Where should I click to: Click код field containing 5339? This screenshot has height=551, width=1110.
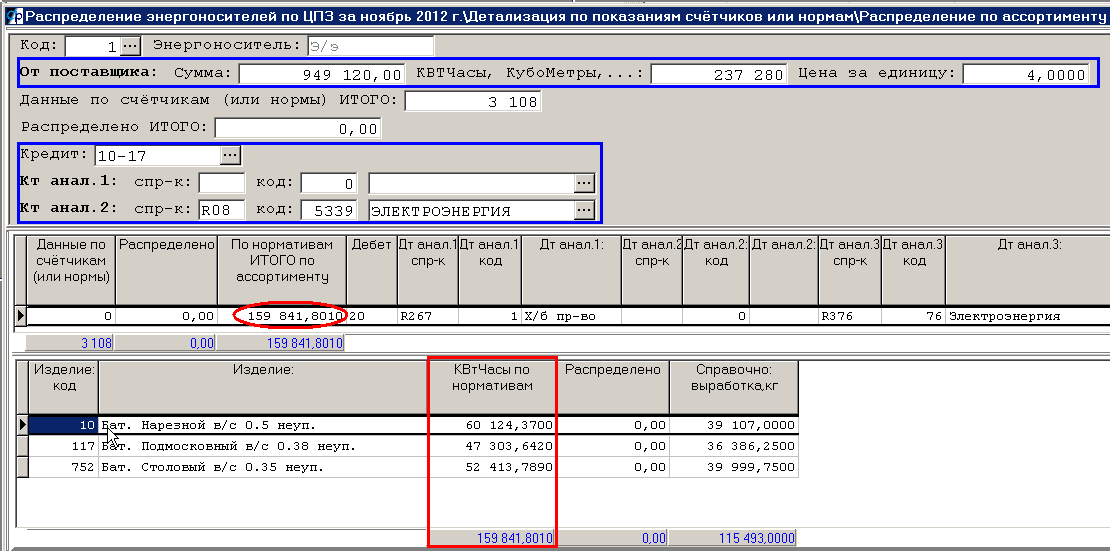[x=328, y=210]
